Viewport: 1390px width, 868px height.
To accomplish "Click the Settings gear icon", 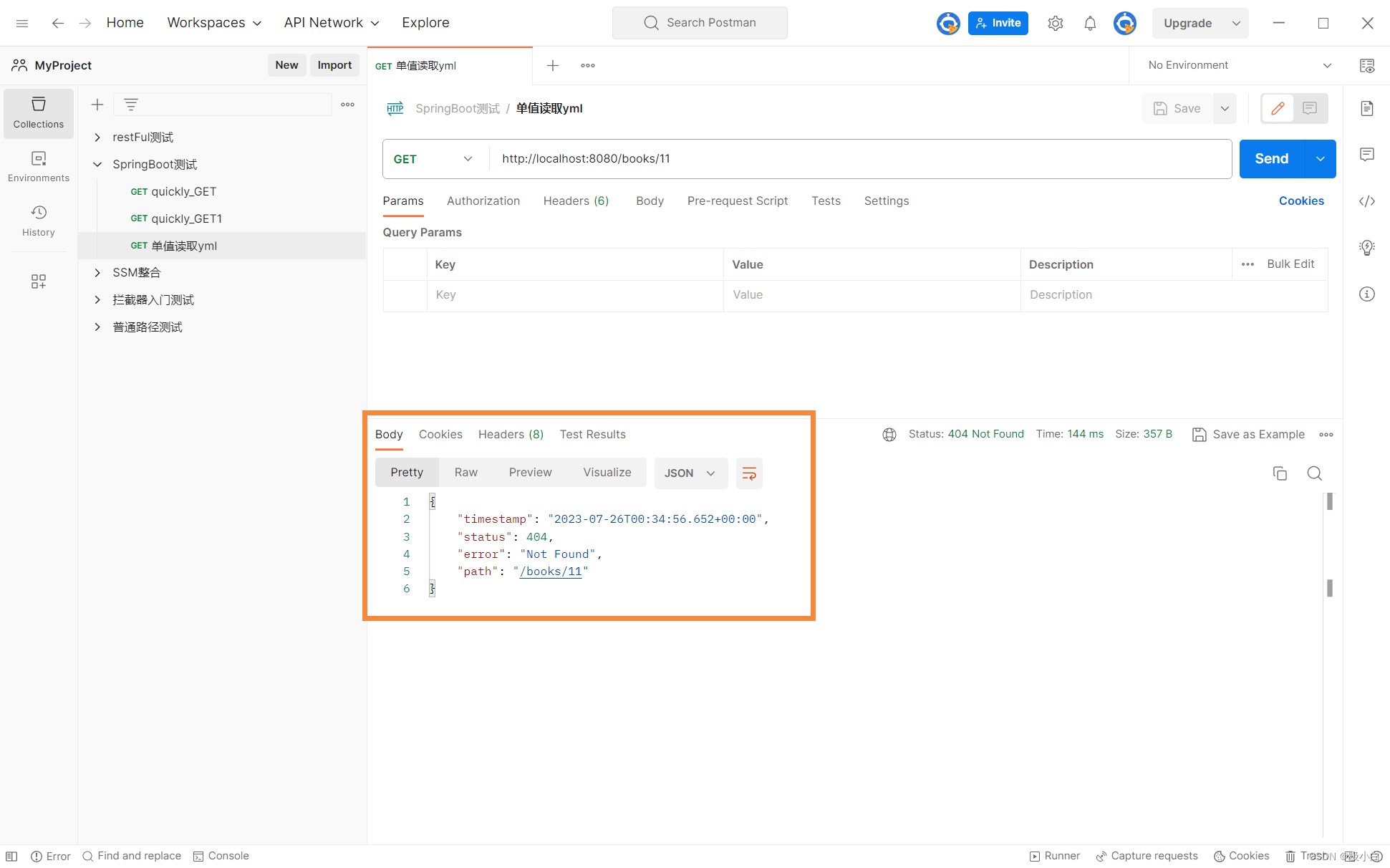I will [x=1055, y=23].
